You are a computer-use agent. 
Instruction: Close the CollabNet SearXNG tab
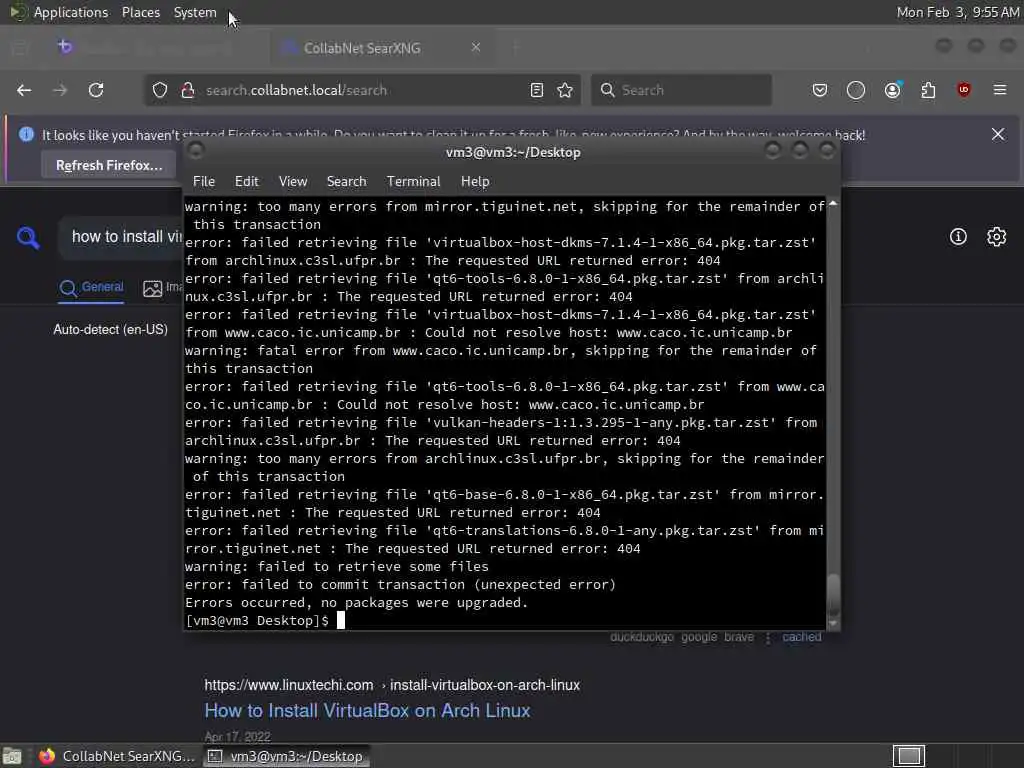[x=476, y=47]
